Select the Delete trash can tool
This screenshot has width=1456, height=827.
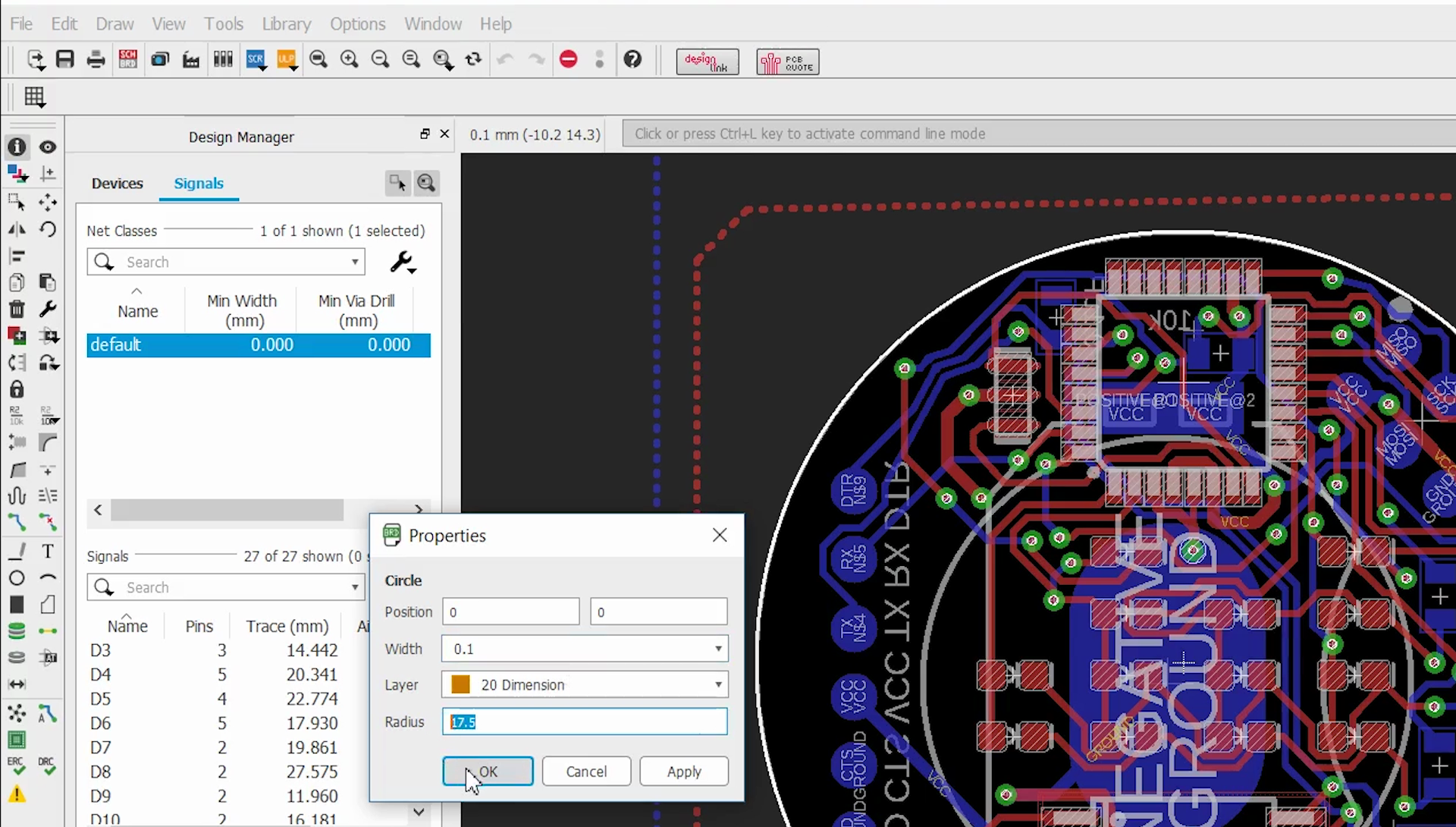(x=17, y=309)
